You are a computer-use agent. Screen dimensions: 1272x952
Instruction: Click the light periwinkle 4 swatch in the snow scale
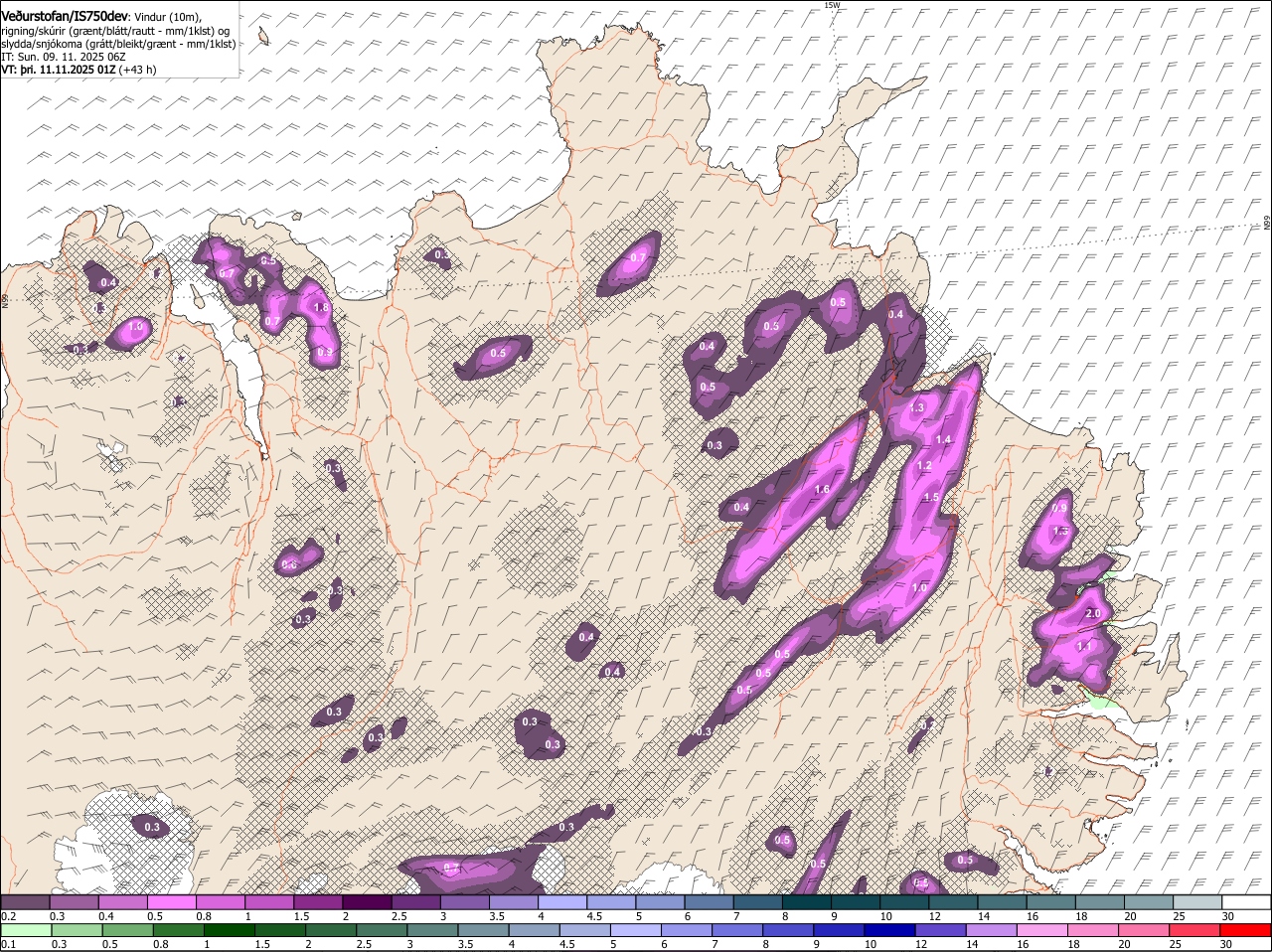[x=562, y=901]
